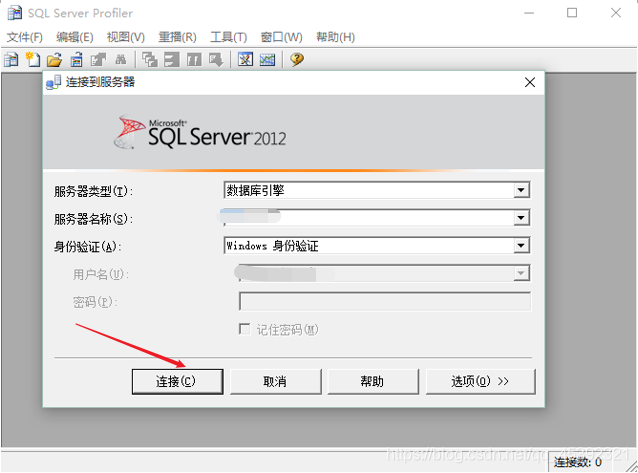Image resolution: width=638 pixels, height=473 pixels.
Task: Click the grayed down-arrow toolbar icon
Action: (x=216, y=60)
